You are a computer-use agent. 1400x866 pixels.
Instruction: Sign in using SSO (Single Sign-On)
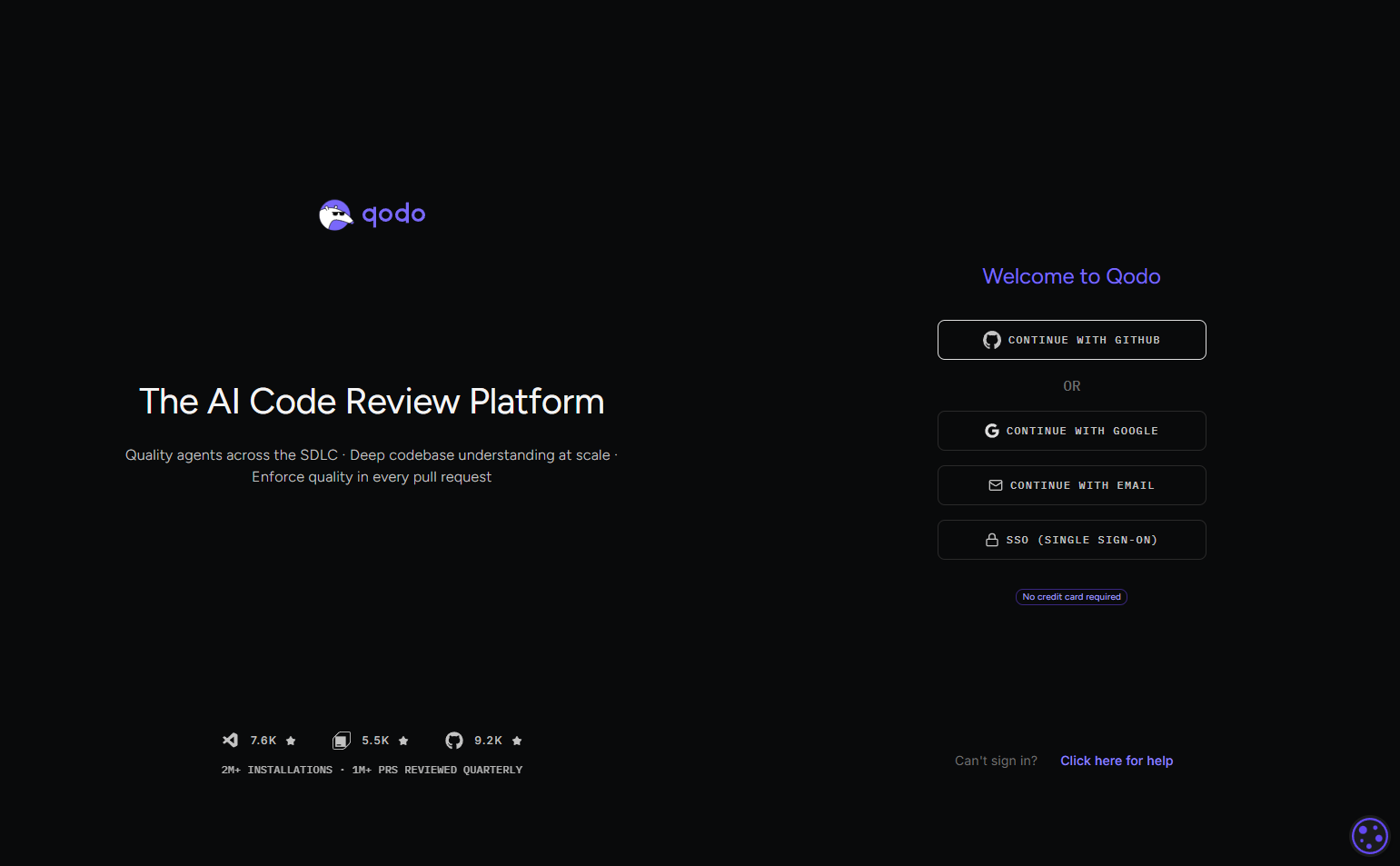point(1071,540)
